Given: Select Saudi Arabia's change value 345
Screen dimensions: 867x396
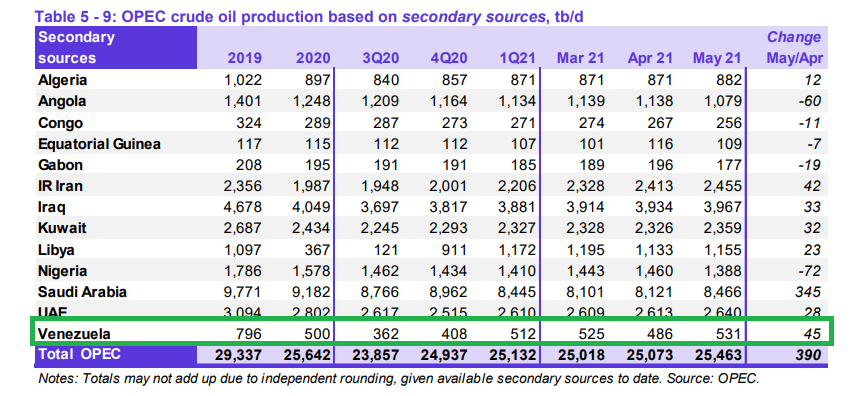Looking at the screenshot, I should click(x=809, y=292).
